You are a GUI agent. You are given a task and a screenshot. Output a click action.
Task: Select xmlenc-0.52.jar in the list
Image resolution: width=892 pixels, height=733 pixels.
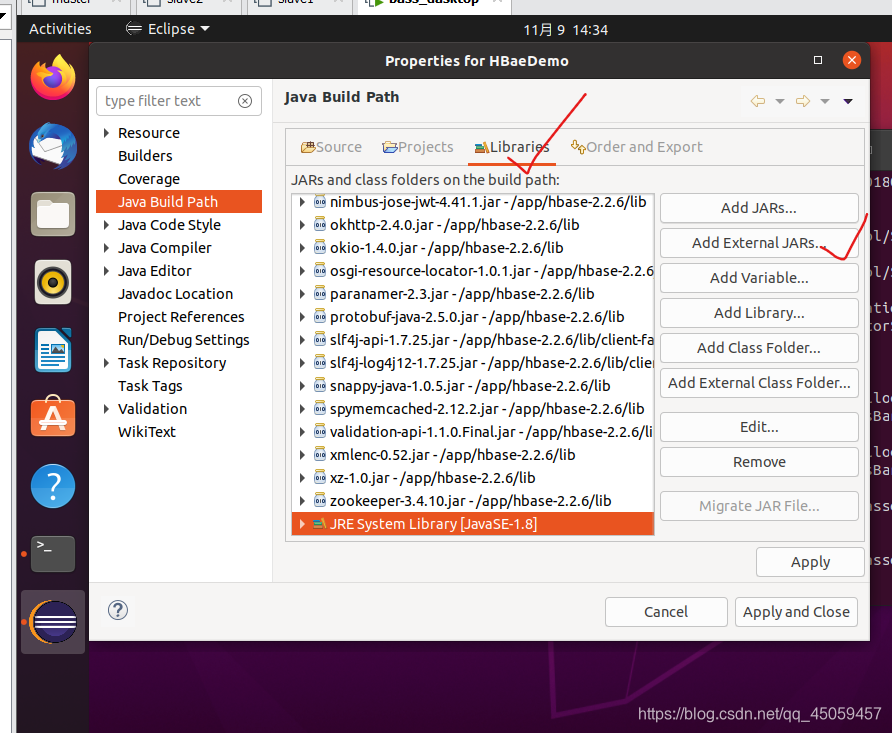pyautogui.click(x=473, y=455)
